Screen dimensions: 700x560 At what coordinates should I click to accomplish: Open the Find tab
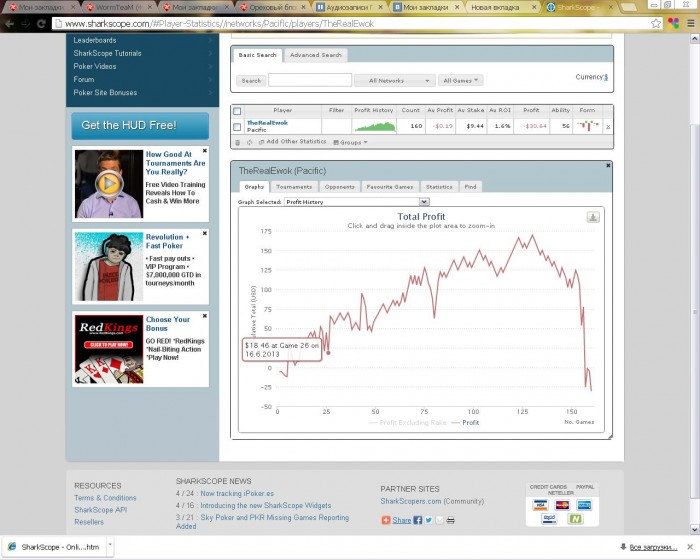470,187
